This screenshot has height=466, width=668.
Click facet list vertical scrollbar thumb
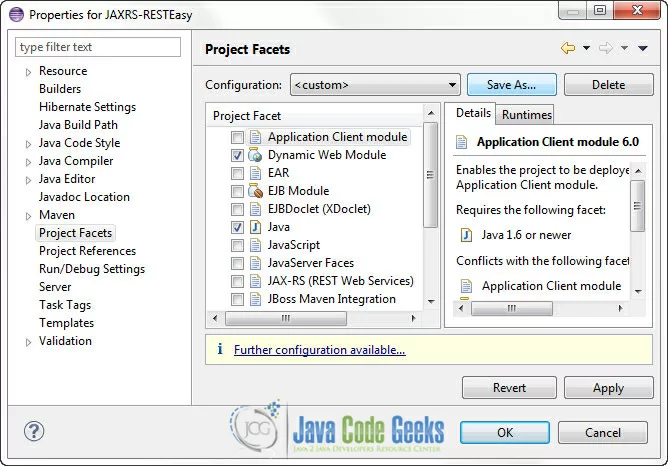[431, 175]
